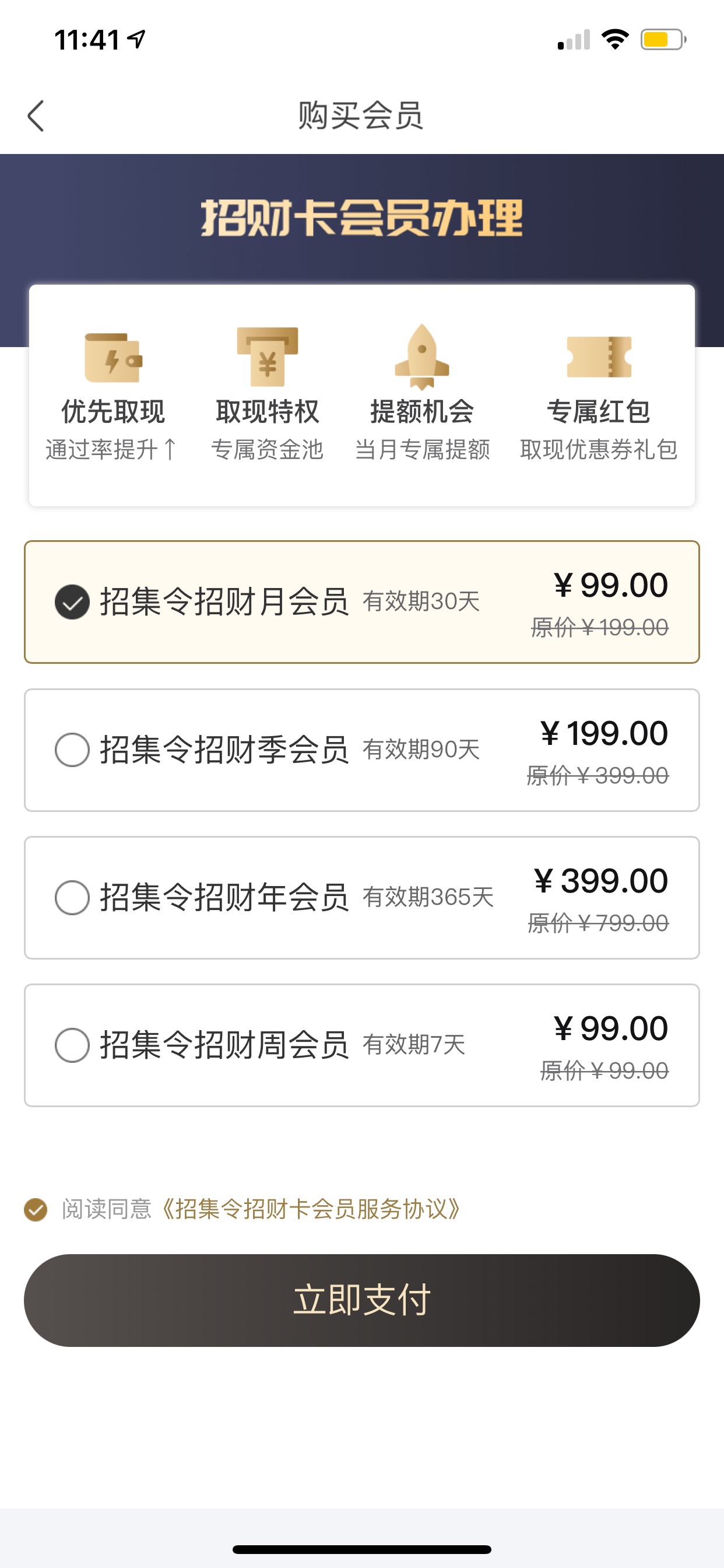This screenshot has height=1568, width=724.
Task: Tap the ¥199.00 quarterly price
Action: [x=604, y=733]
